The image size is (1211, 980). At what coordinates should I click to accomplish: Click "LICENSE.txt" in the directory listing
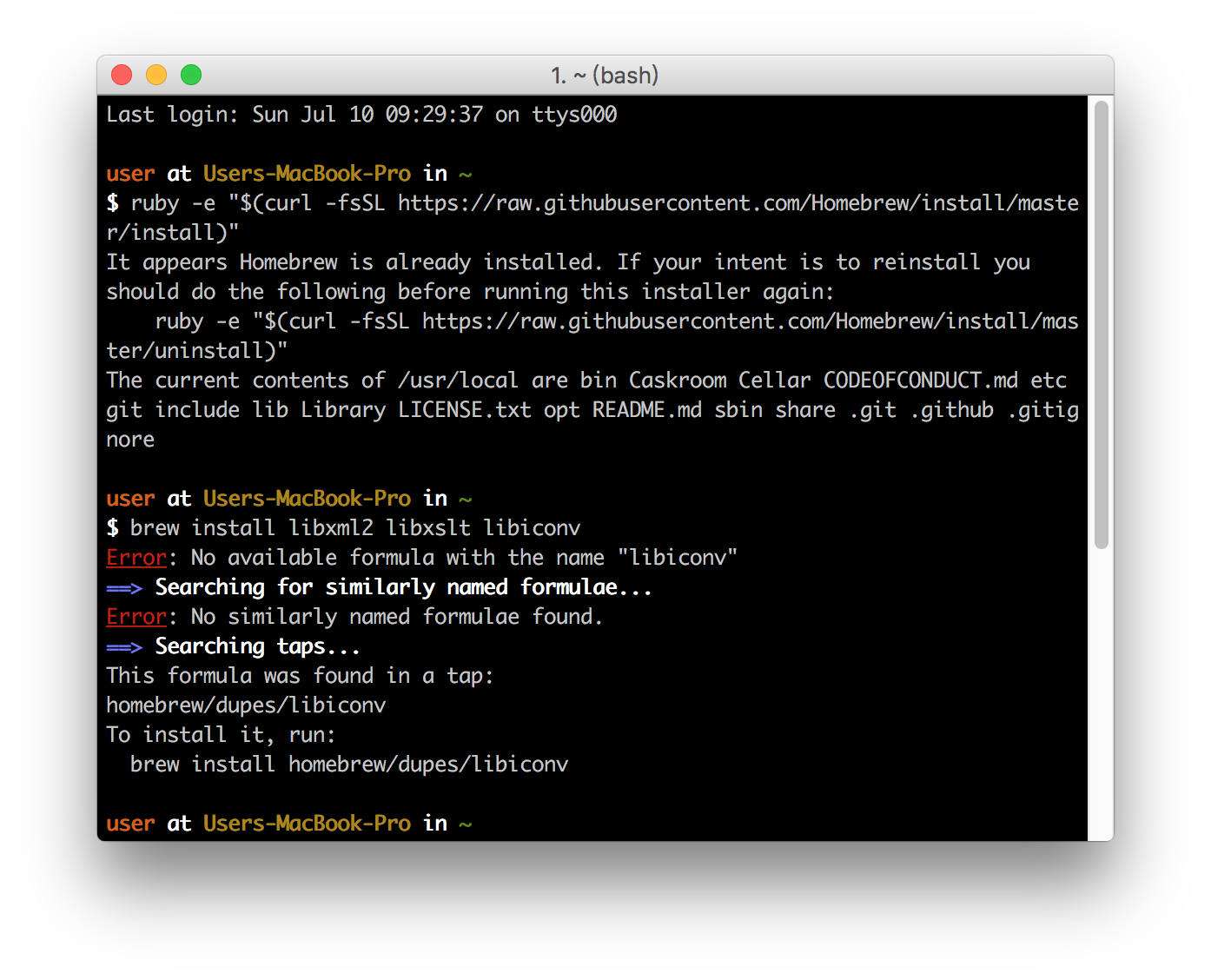465,410
